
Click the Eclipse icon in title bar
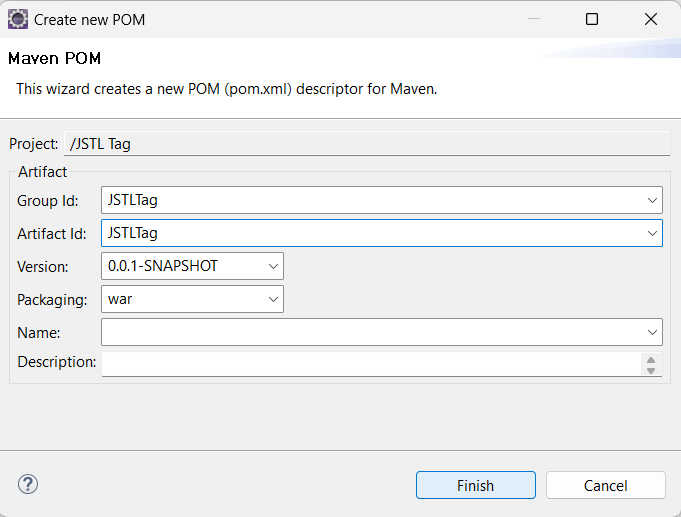click(x=18, y=19)
